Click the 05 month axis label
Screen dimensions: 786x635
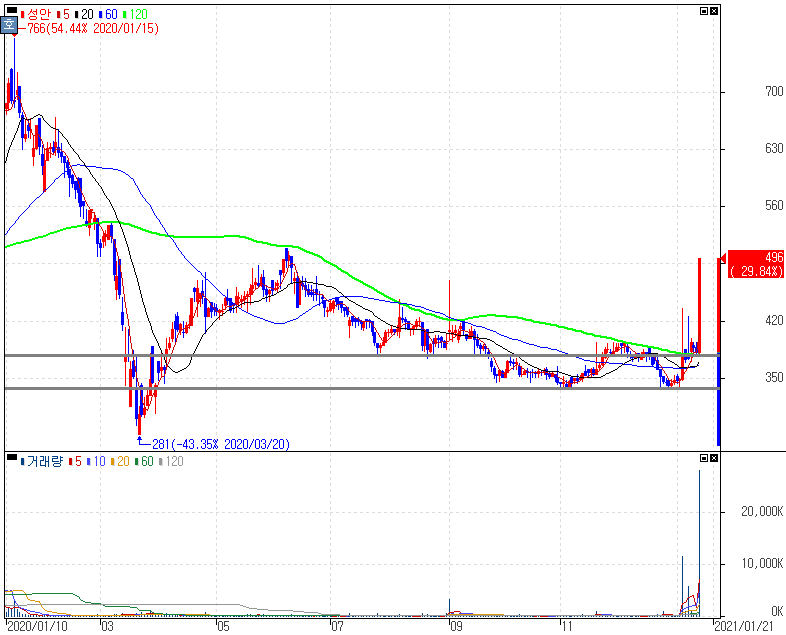click(x=223, y=626)
